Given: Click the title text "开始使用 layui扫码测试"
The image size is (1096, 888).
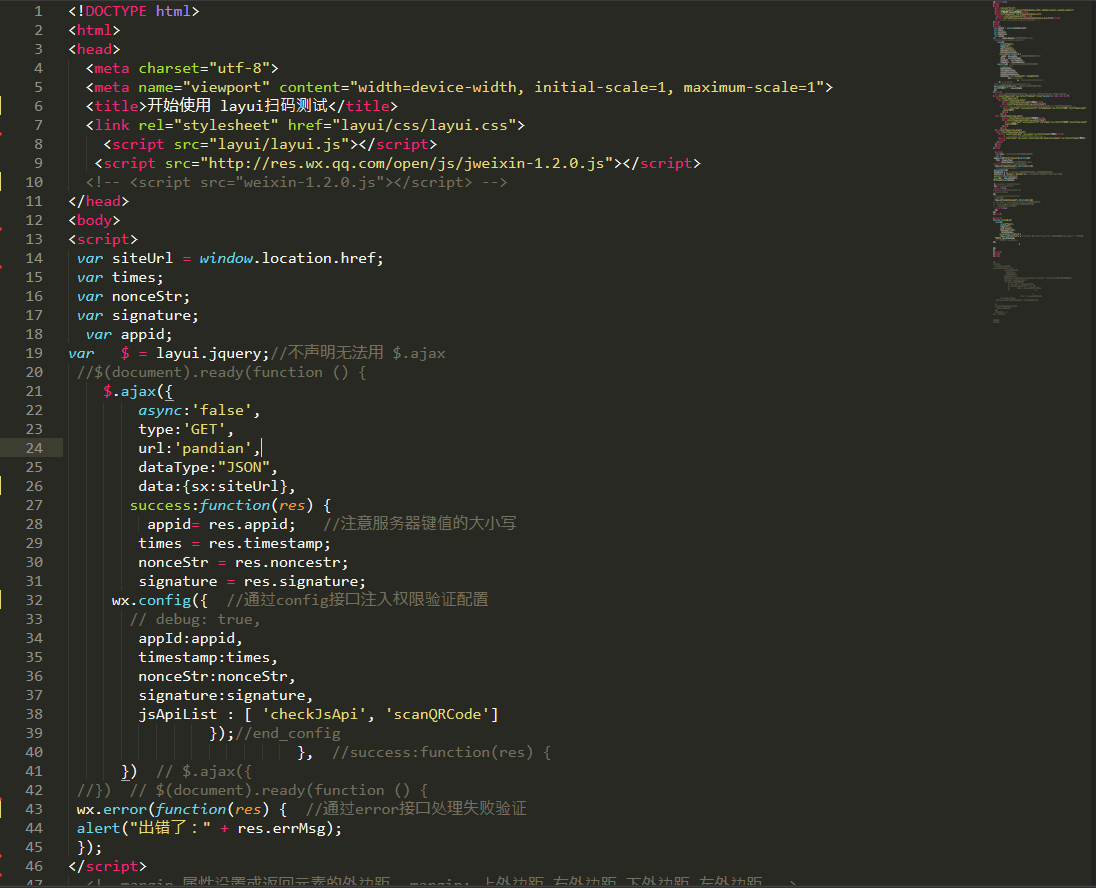Looking at the screenshot, I should [x=238, y=106].
